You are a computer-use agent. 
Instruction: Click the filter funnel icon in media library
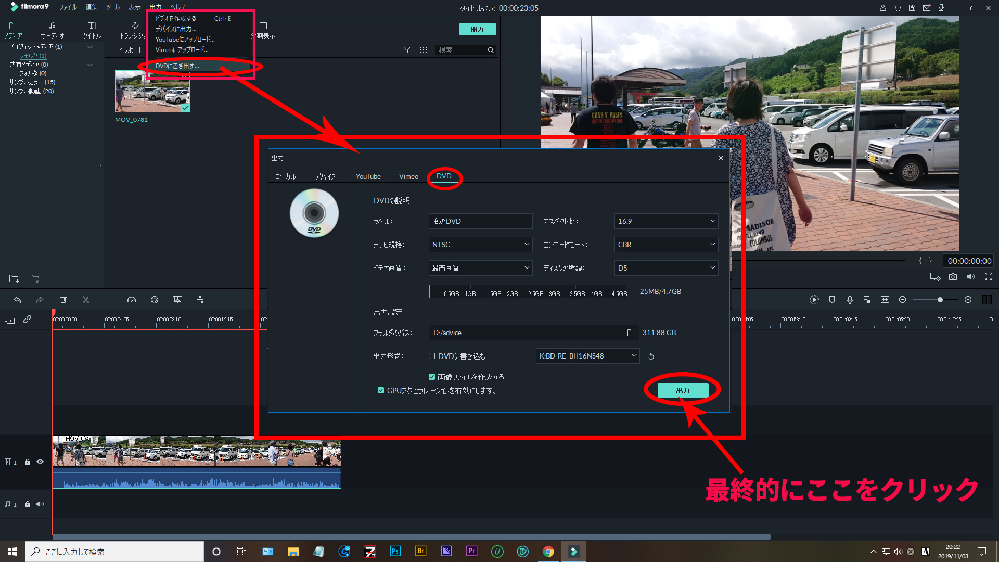pyautogui.click(x=406, y=50)
